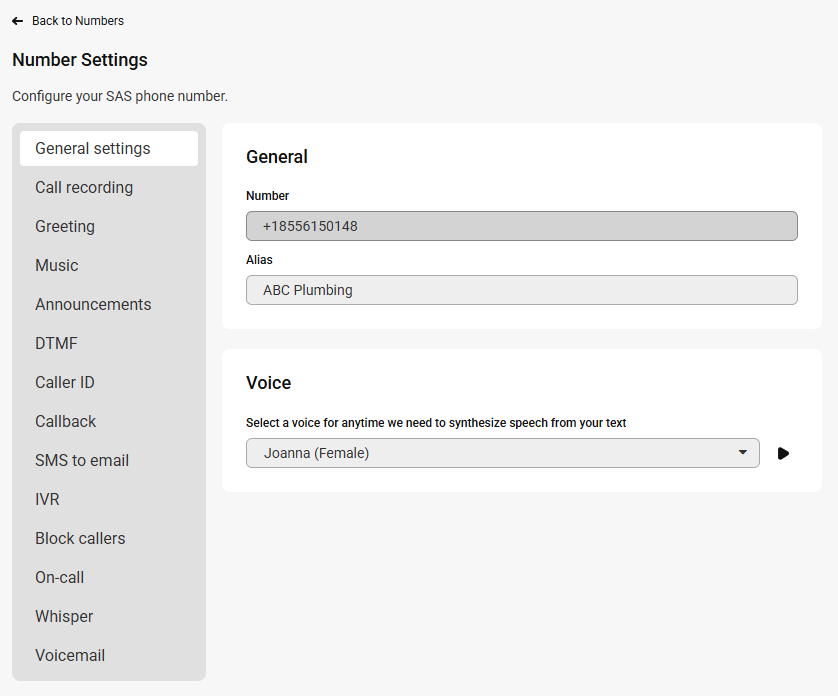Select the Joanna (Female) voice combo box
The width and height of the screenshot is (838, 696).
(x=502, y=453)
